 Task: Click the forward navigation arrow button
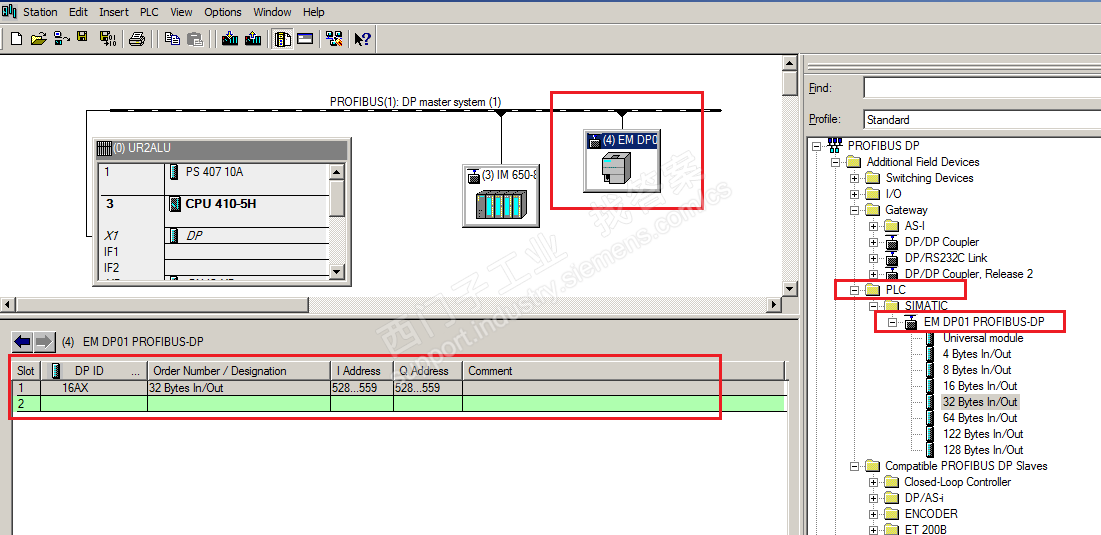pos(44,342)
